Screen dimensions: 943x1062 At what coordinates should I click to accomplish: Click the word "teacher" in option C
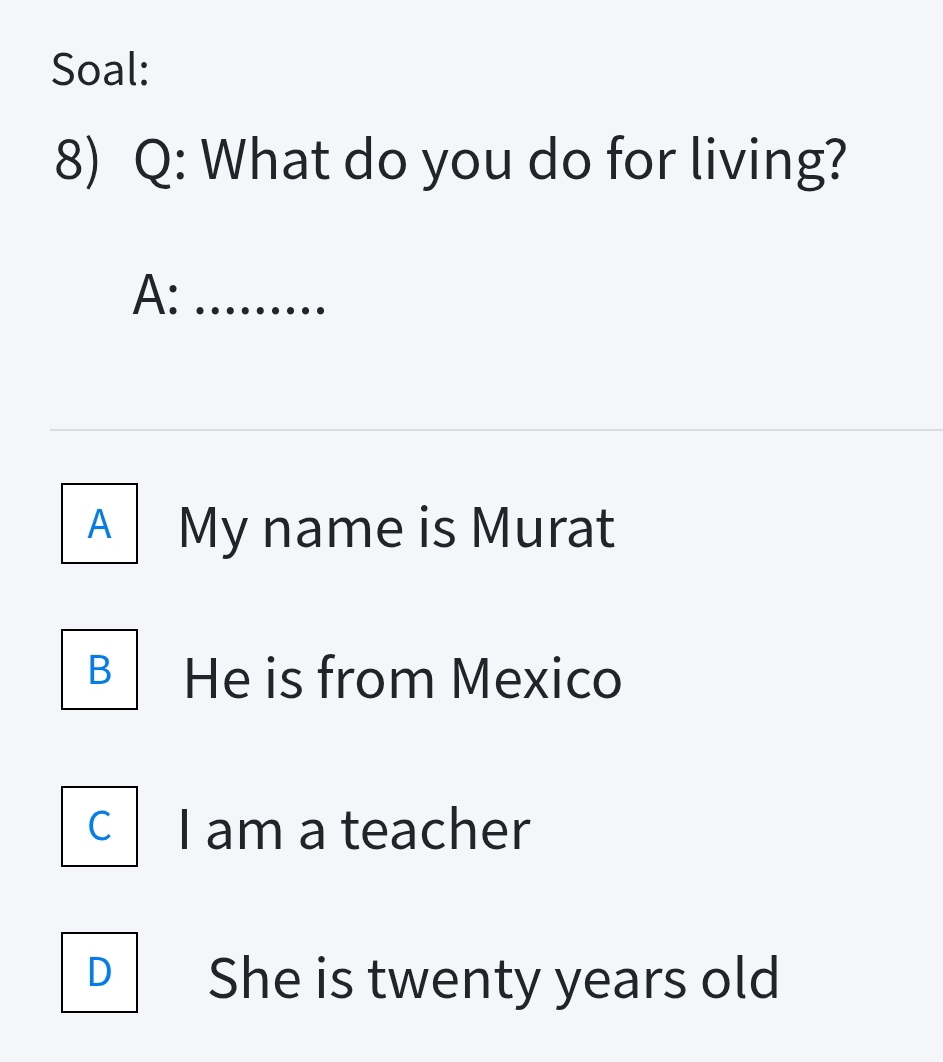tap(435, 829)
